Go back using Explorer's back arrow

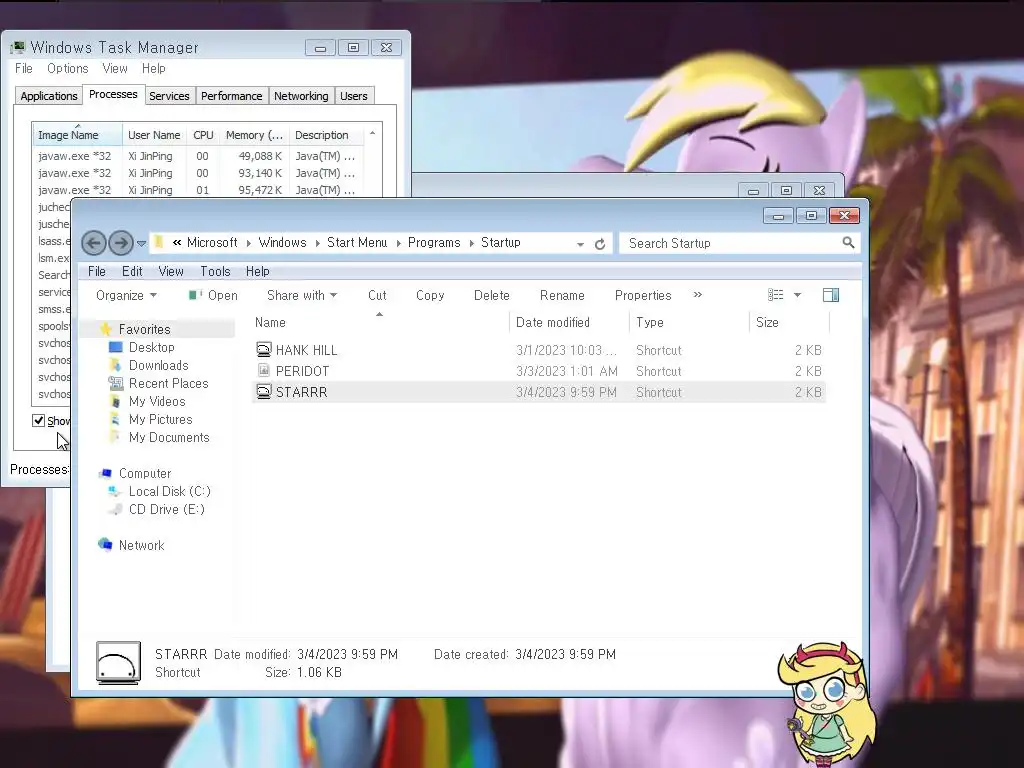(x=93, y=243)
